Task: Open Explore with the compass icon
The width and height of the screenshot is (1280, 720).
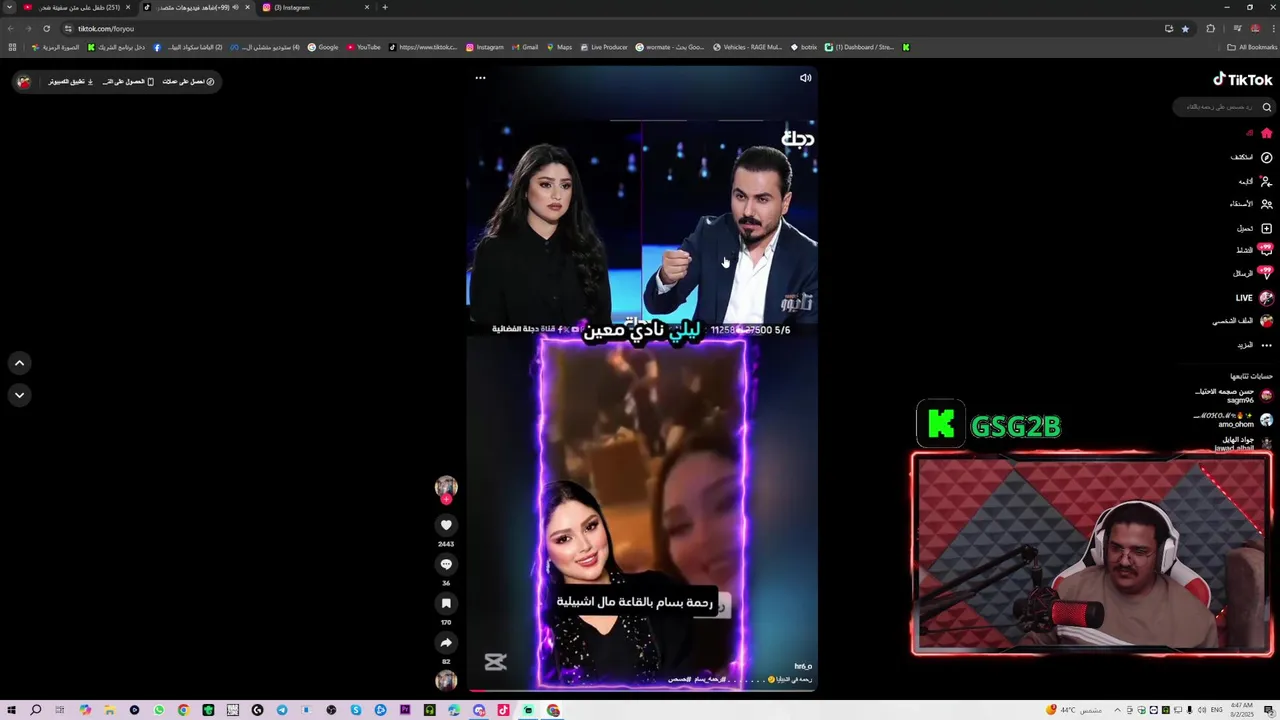Action: [1266, 157]
